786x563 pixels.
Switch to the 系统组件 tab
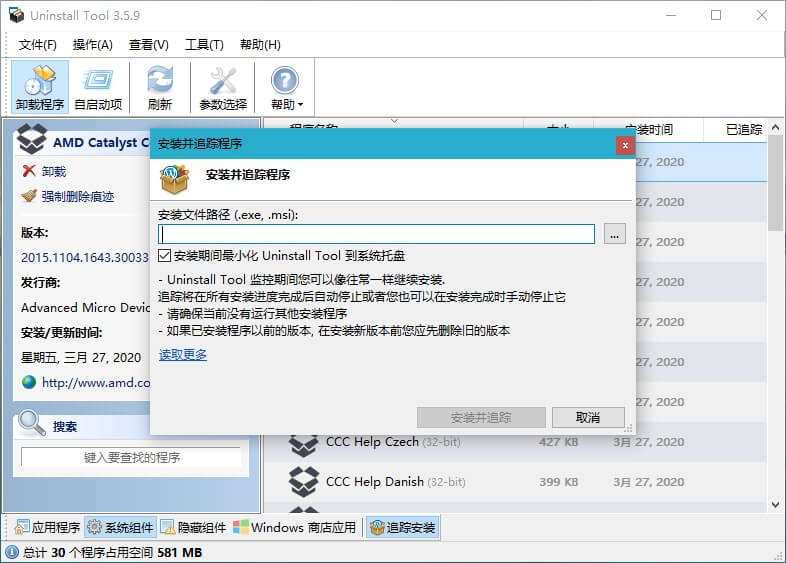(x=120, y=527)
